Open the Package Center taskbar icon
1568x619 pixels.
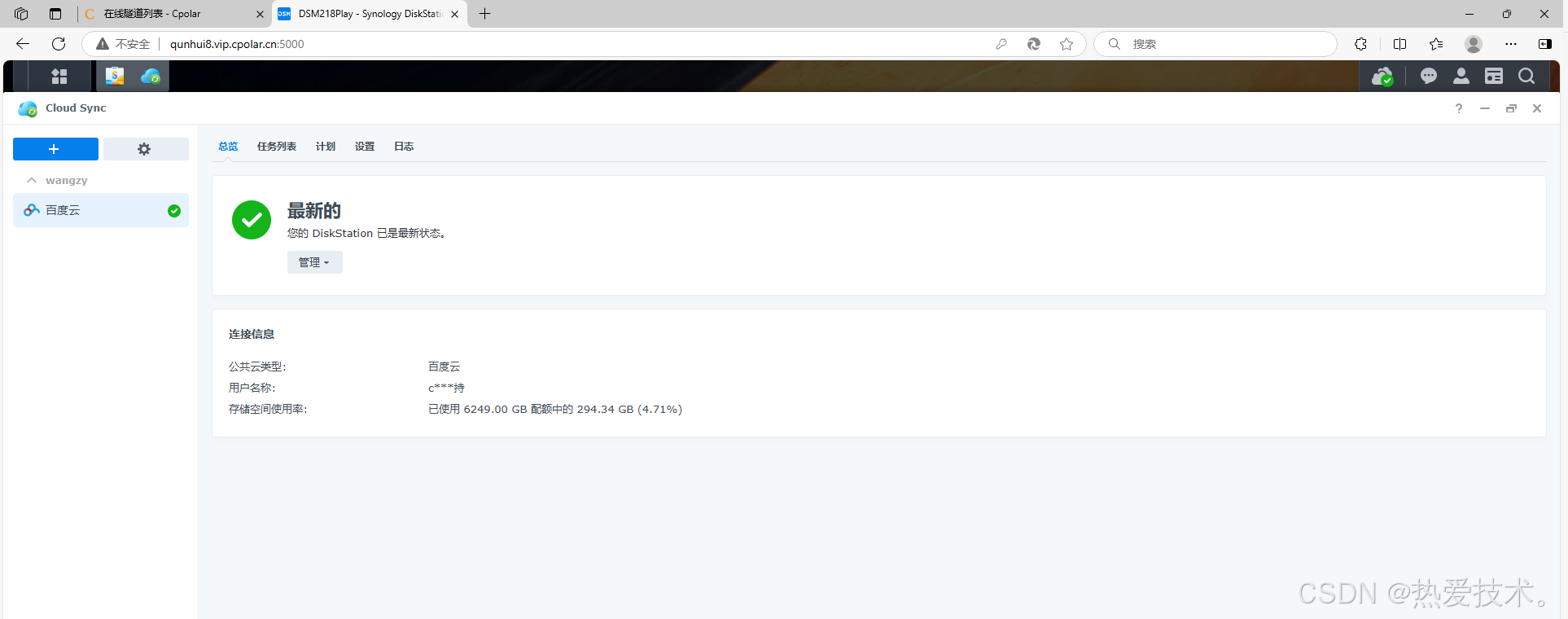point(115,77)
